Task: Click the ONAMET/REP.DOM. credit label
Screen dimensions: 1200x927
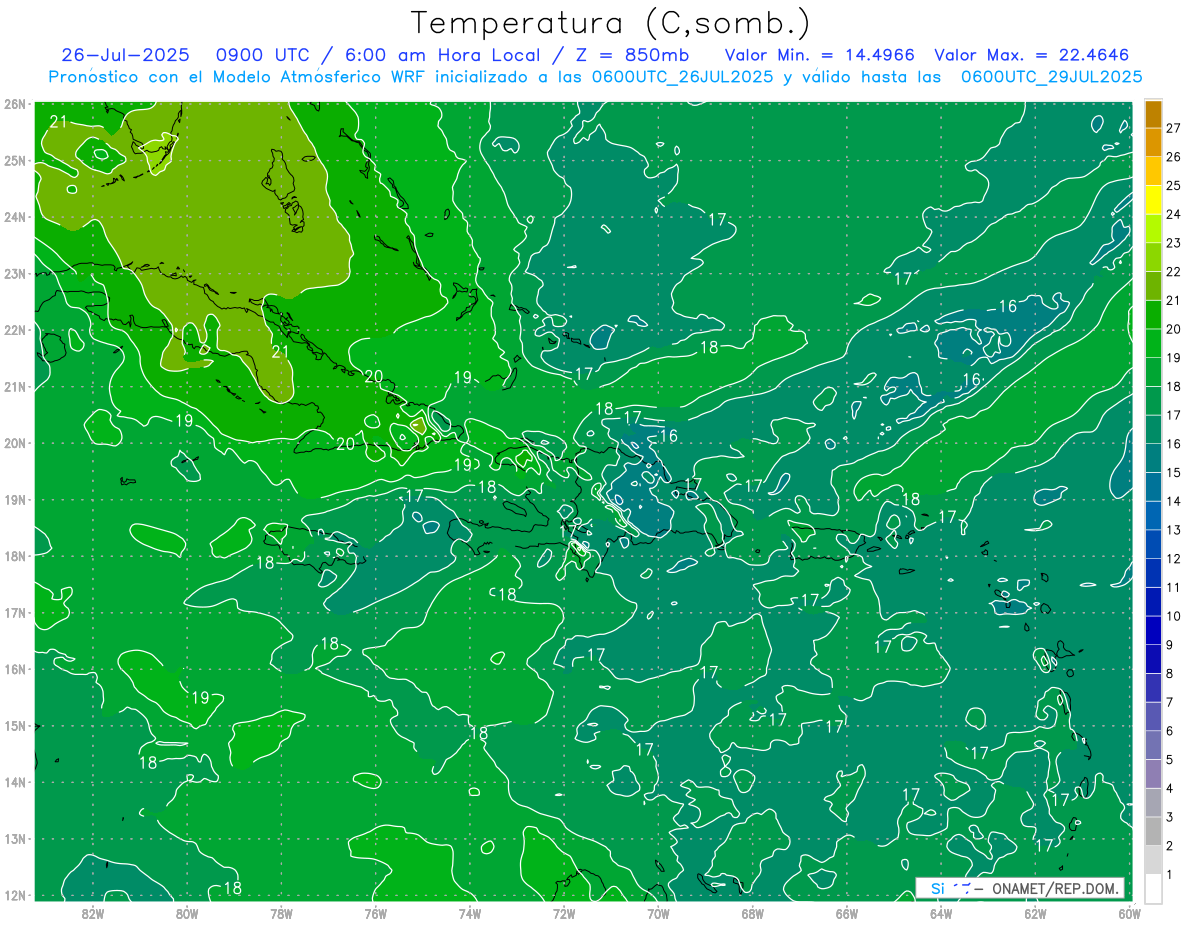Action: pos(1053,888)
